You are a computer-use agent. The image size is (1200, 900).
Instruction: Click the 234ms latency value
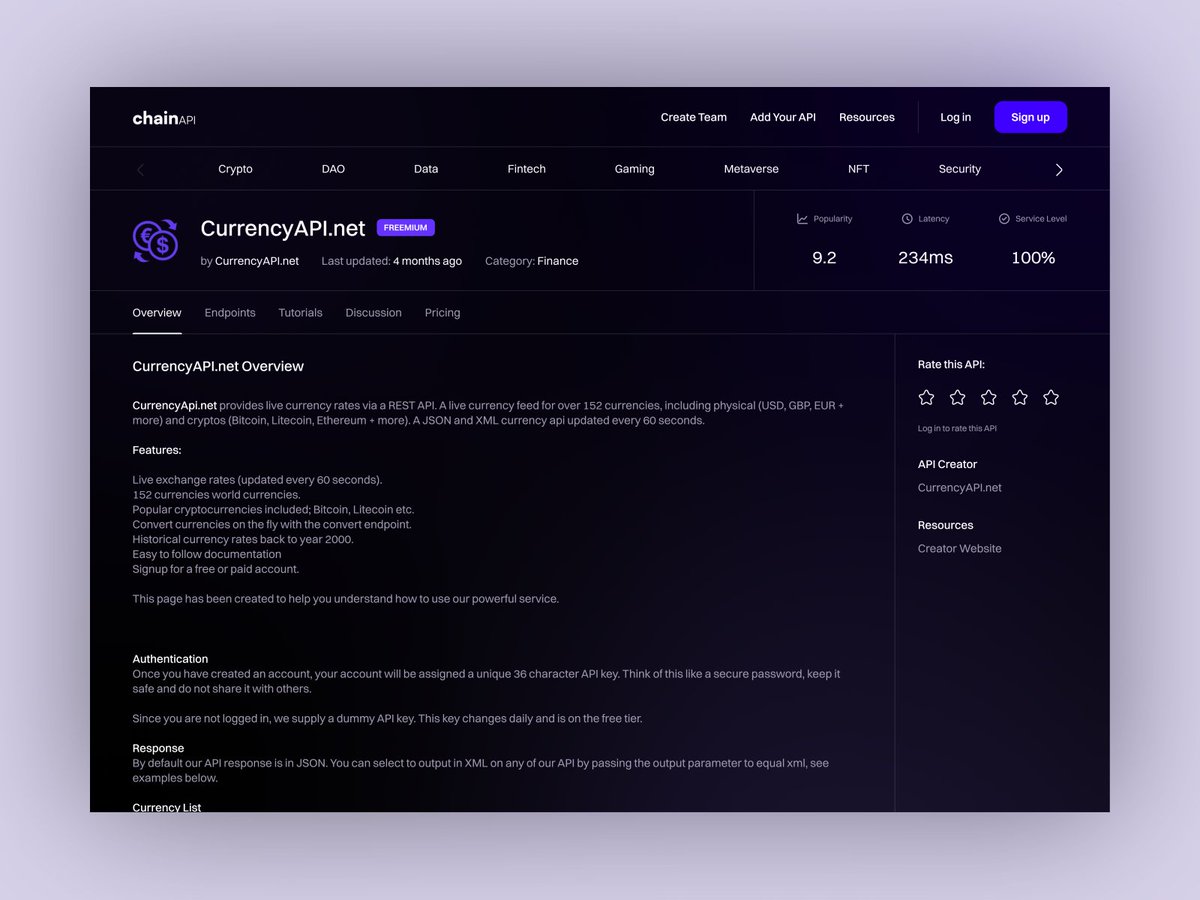[925, 258]
